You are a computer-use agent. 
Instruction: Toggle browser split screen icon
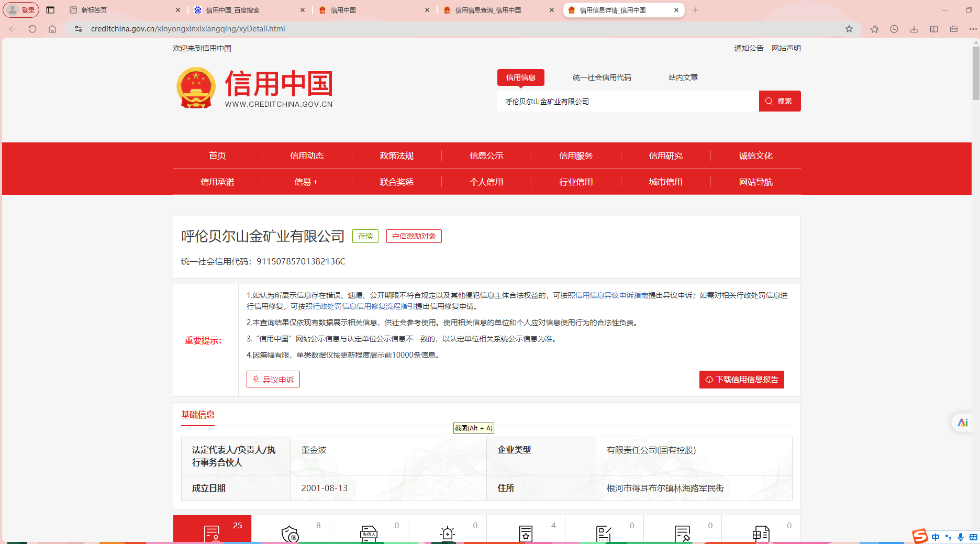pos(934,29)
